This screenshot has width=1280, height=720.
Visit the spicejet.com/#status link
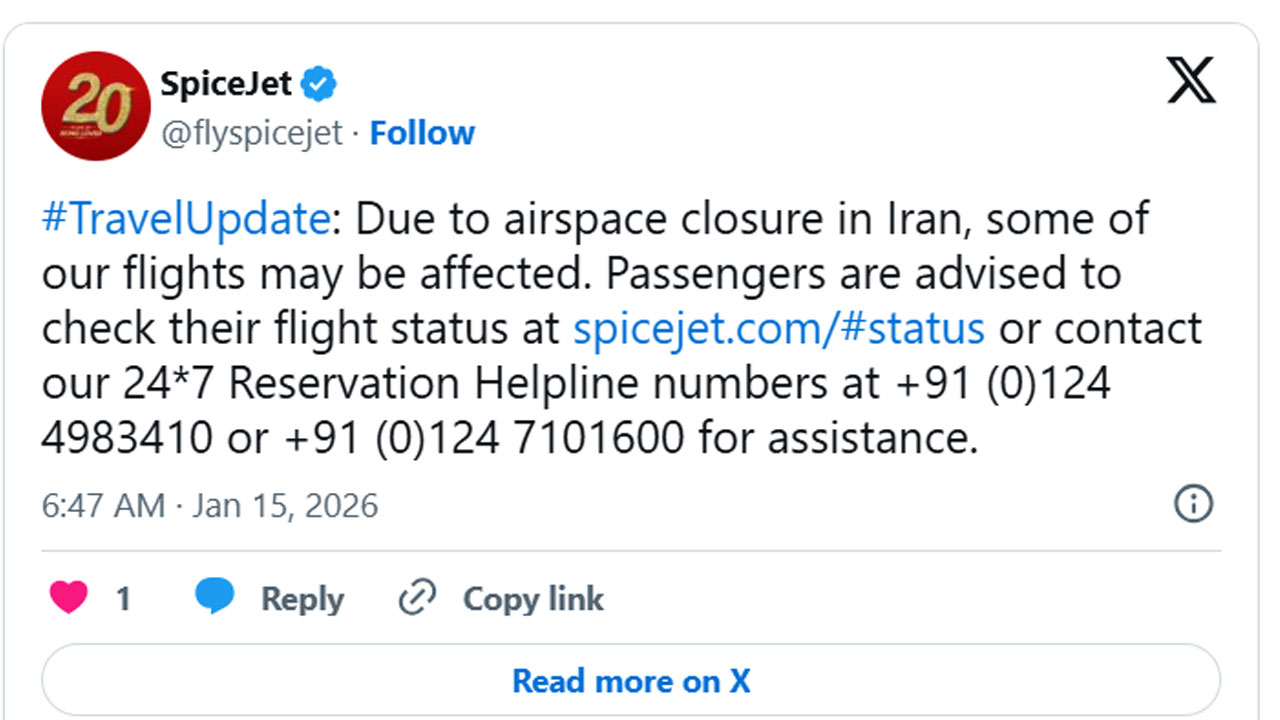coord(779,328)
